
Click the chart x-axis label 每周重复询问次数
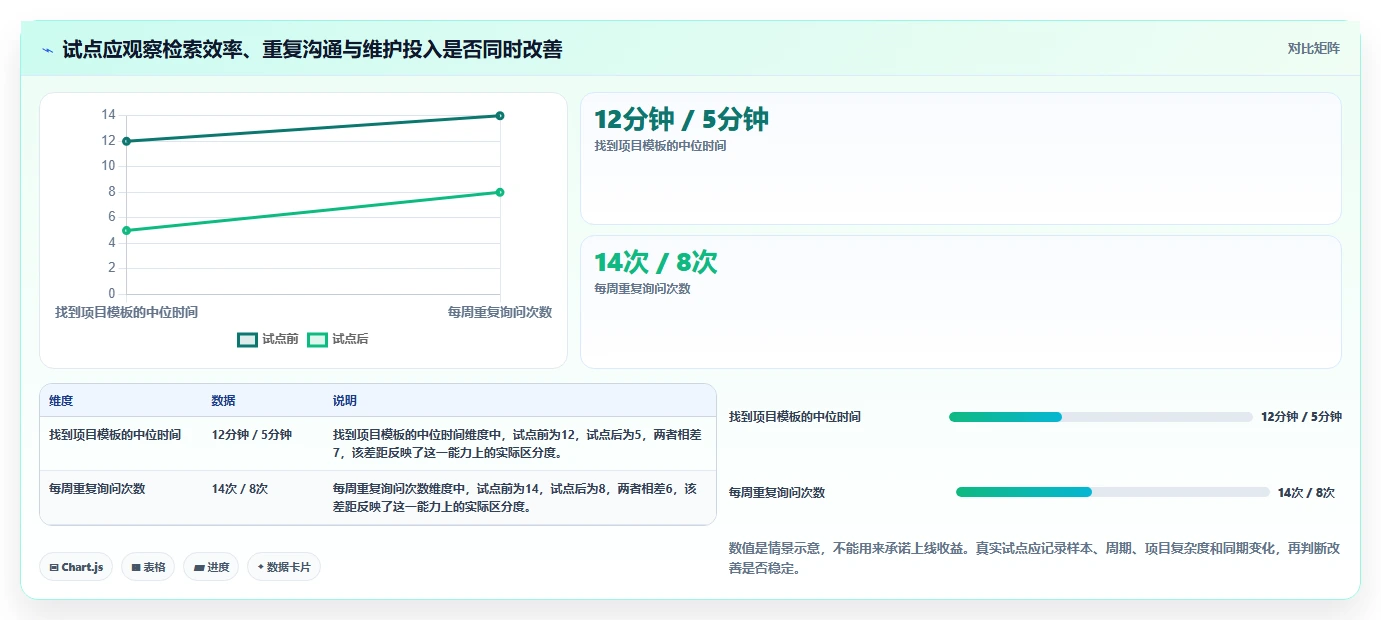click(x=500, y=312)
